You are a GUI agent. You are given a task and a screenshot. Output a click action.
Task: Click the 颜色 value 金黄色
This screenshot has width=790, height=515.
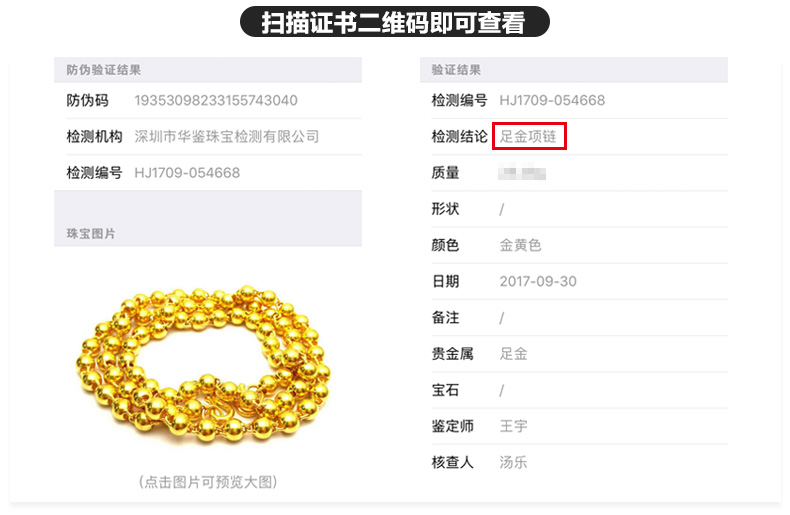click(x=520, y=245)
